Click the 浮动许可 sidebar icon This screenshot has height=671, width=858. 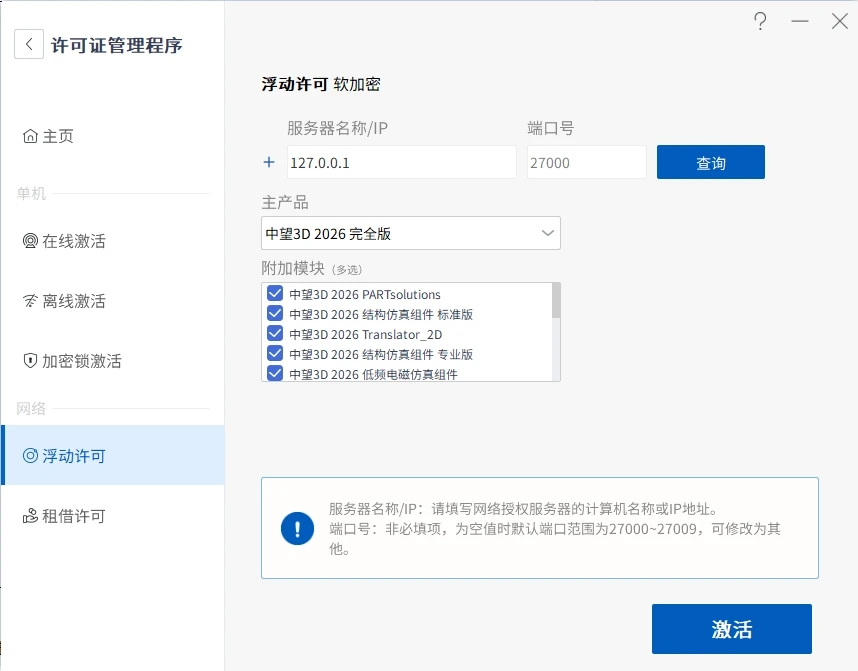point(30,455)
